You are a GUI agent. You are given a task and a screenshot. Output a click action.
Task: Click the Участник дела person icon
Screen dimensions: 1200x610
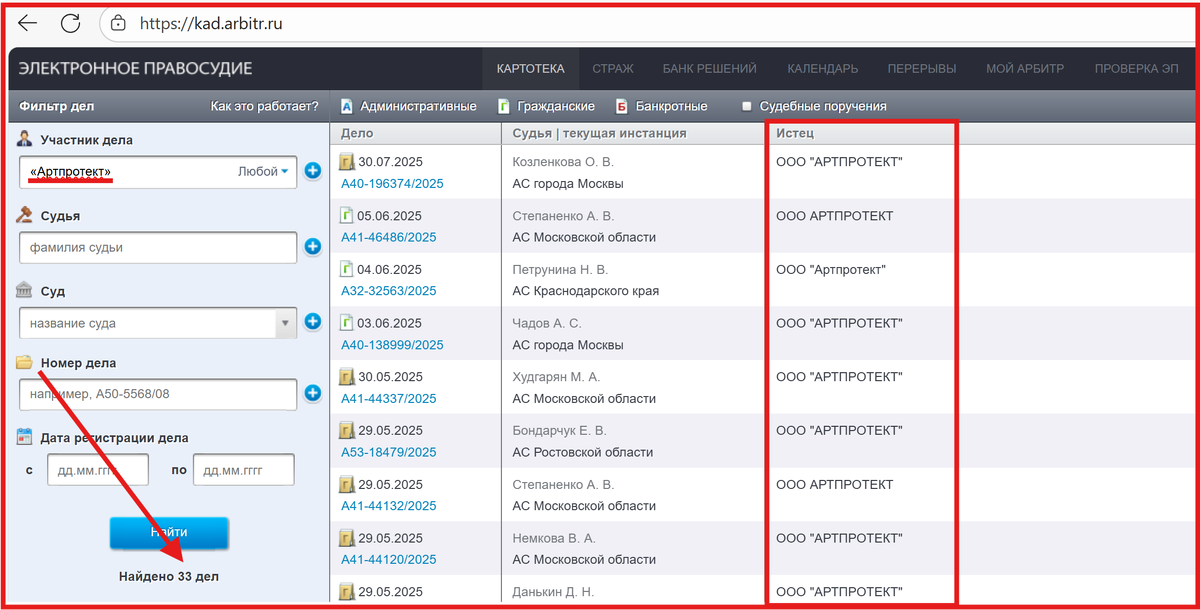pos(25,139)
